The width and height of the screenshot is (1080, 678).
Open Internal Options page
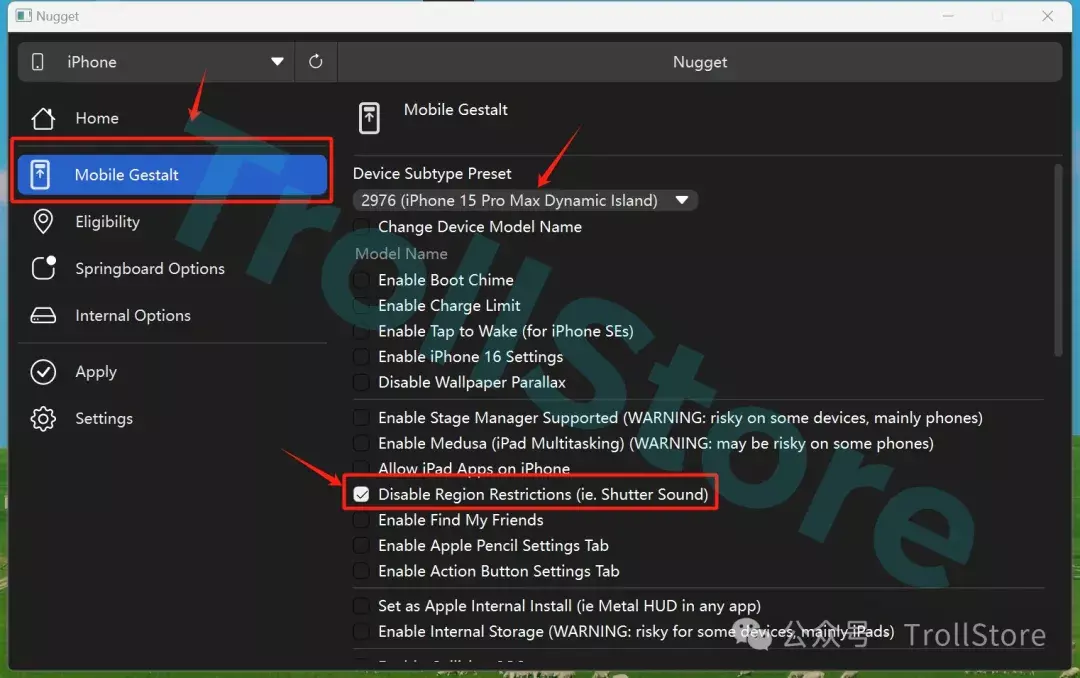pyautogui.click(x=172, y=316)
